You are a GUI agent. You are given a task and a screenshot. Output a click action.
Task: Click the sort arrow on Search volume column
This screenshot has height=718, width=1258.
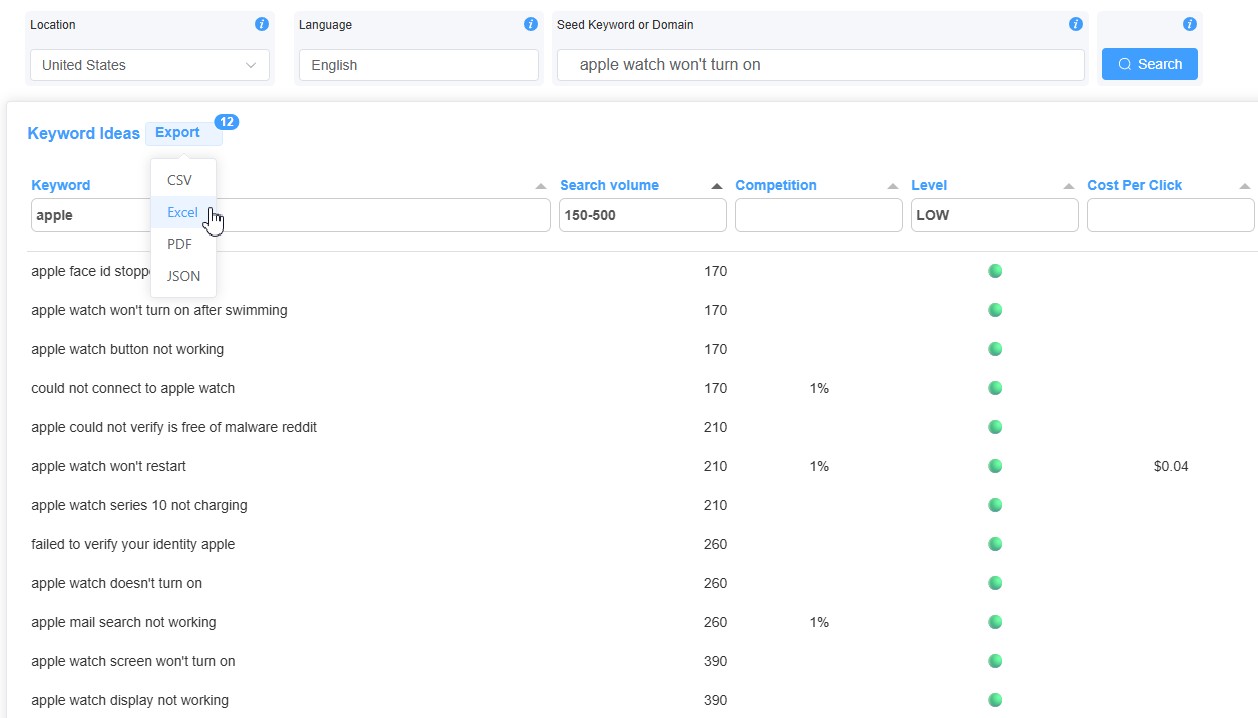pos(716,185)
